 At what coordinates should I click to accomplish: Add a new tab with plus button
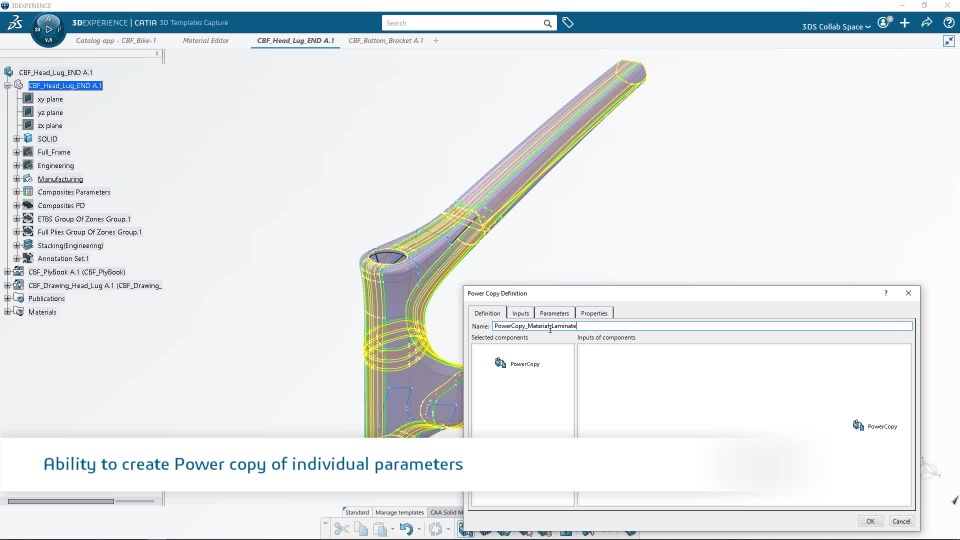coord(436,40)
